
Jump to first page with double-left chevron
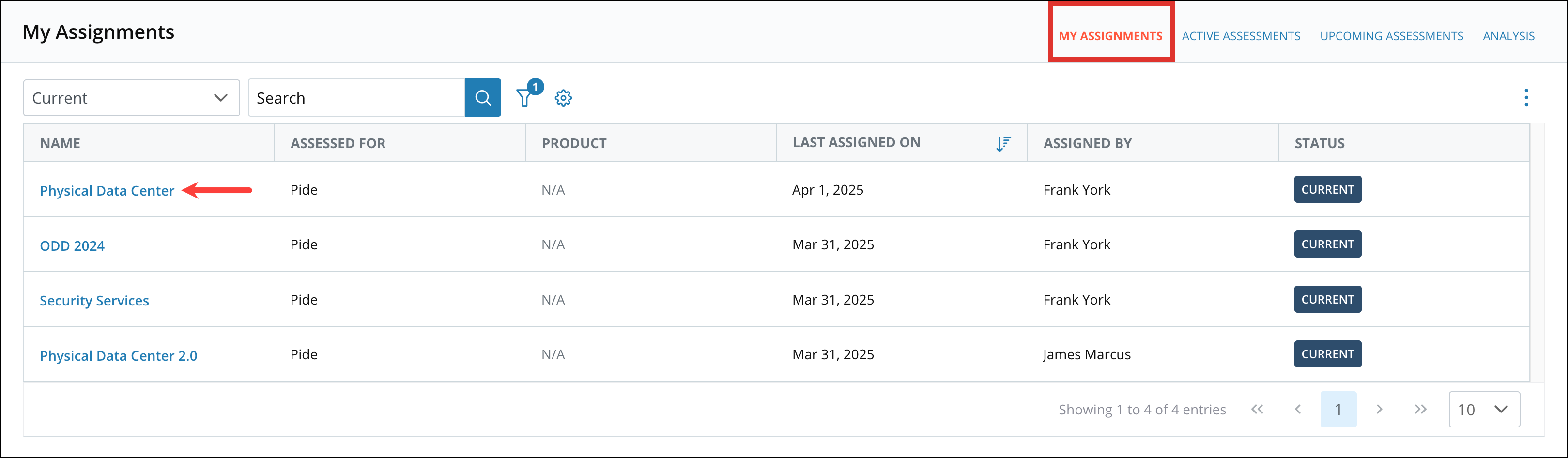1257,409
